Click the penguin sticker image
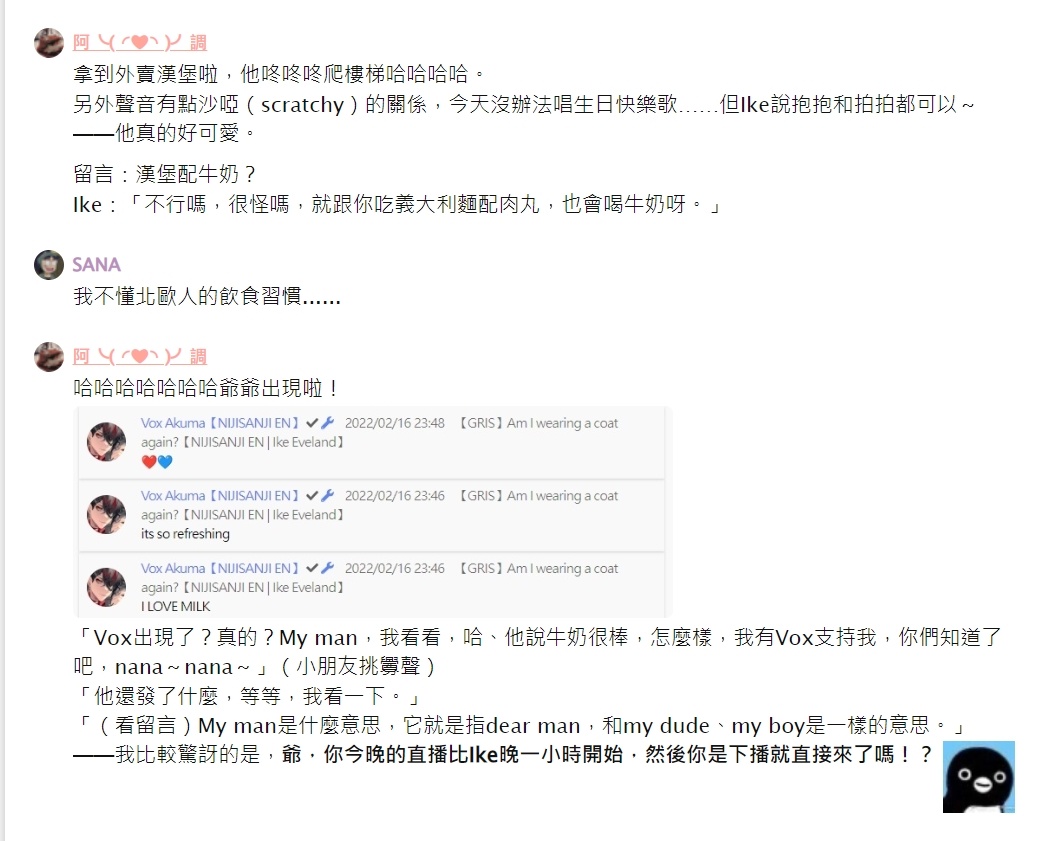 979,777
